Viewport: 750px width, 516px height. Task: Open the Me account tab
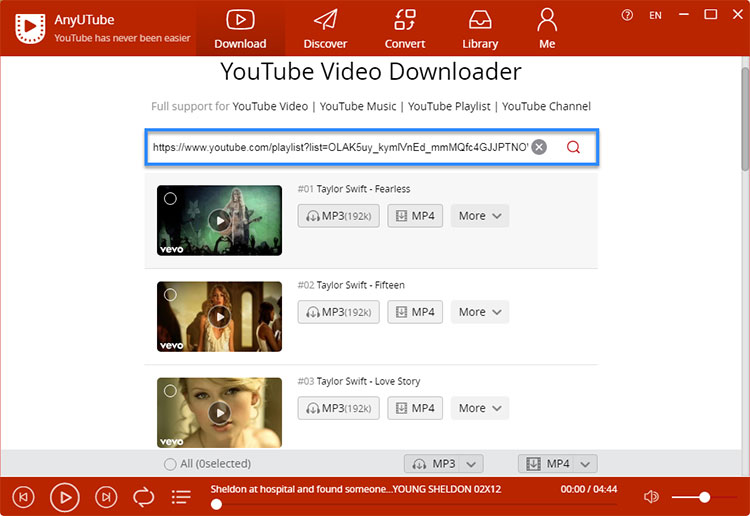click(547, 29)
